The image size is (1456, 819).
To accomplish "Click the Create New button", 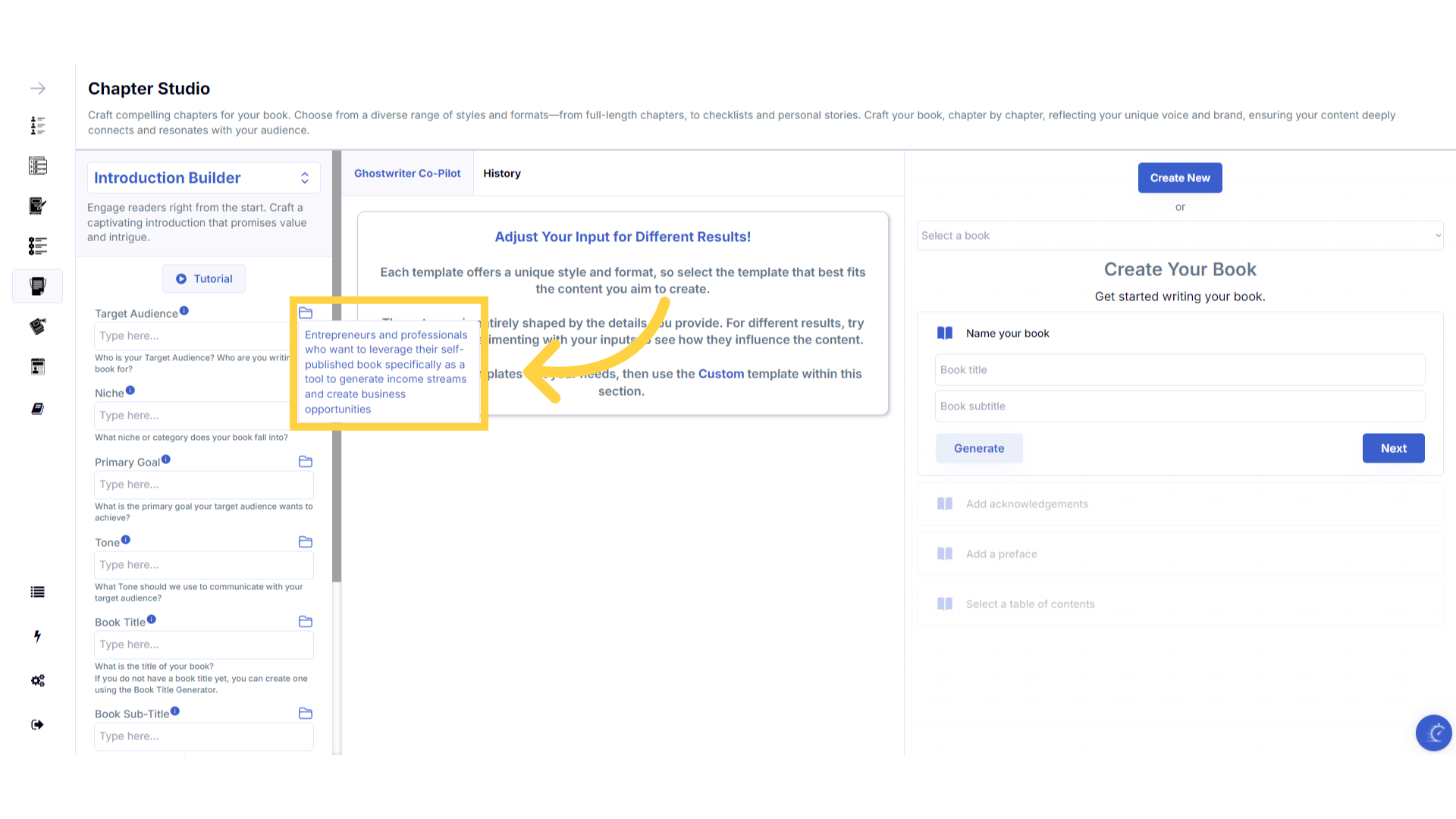I will [1179, 178].
